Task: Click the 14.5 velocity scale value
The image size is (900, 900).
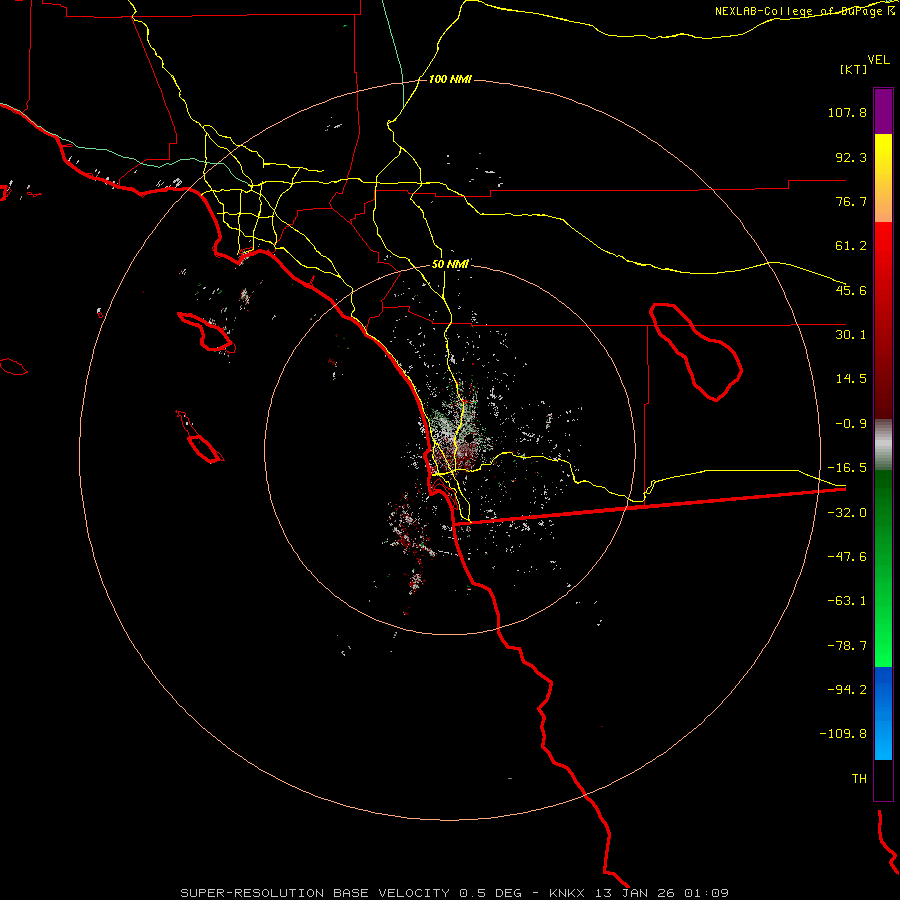Action: click(851, 379)
